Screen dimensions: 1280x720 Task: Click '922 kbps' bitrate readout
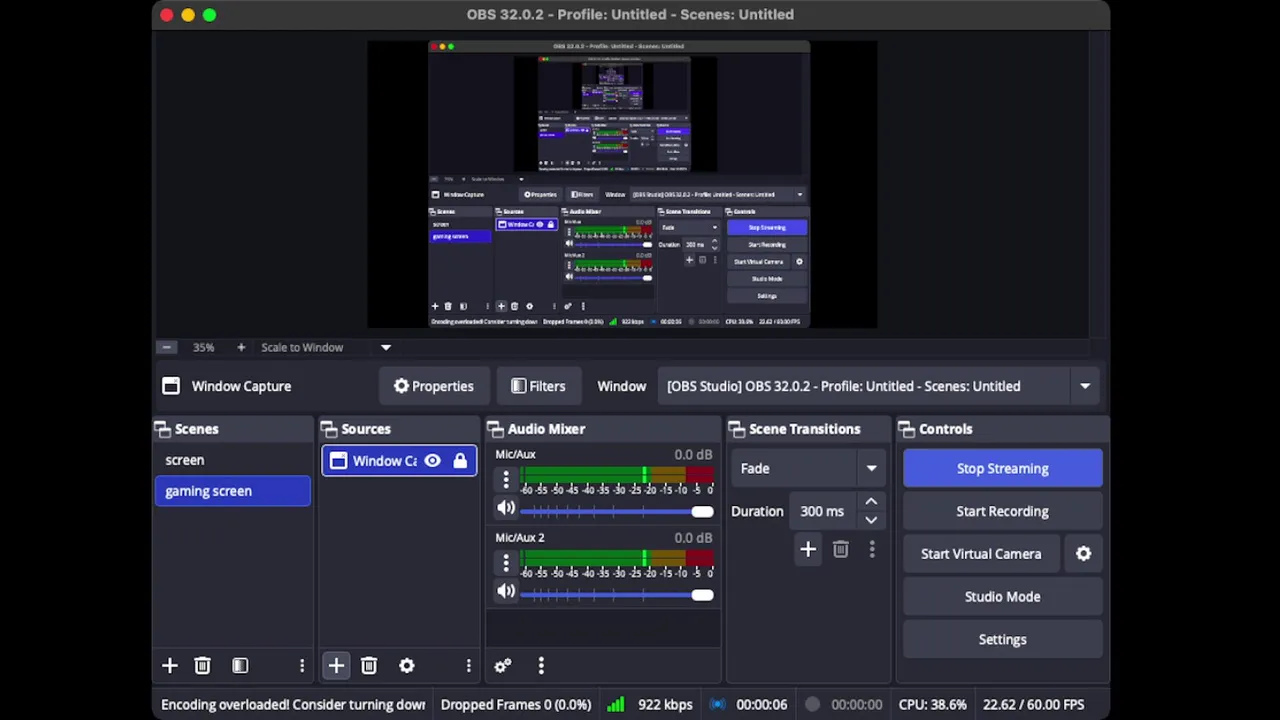coord(665,705)
